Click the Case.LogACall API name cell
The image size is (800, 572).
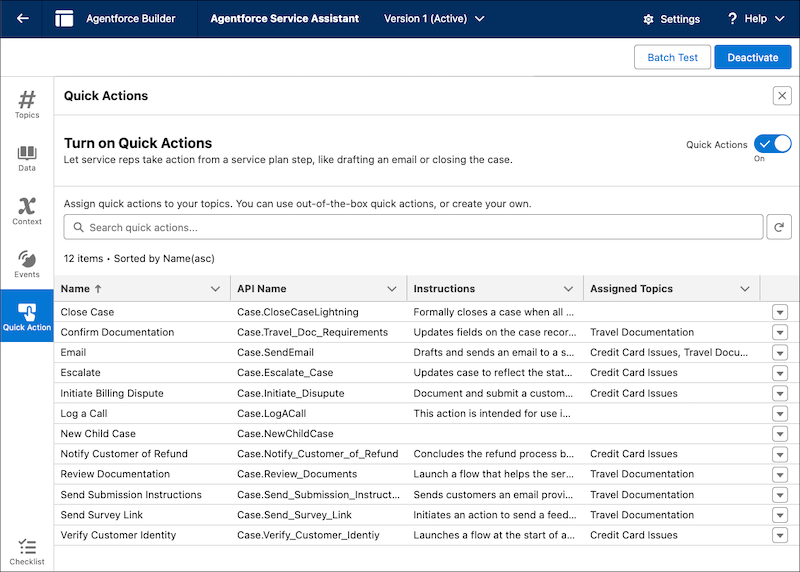[x=318, y=413]
